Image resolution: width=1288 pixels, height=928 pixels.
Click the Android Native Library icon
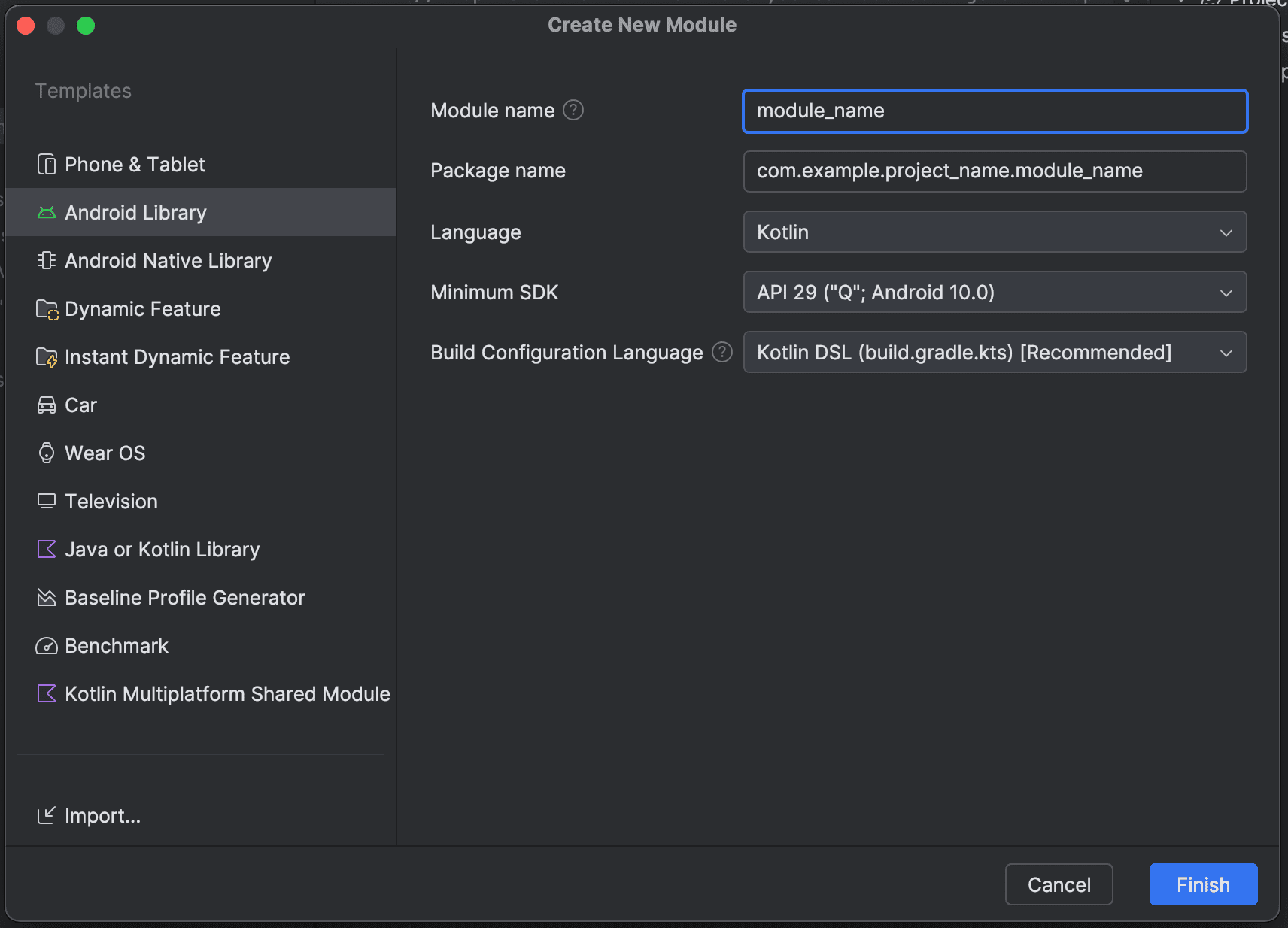point(47,261)
